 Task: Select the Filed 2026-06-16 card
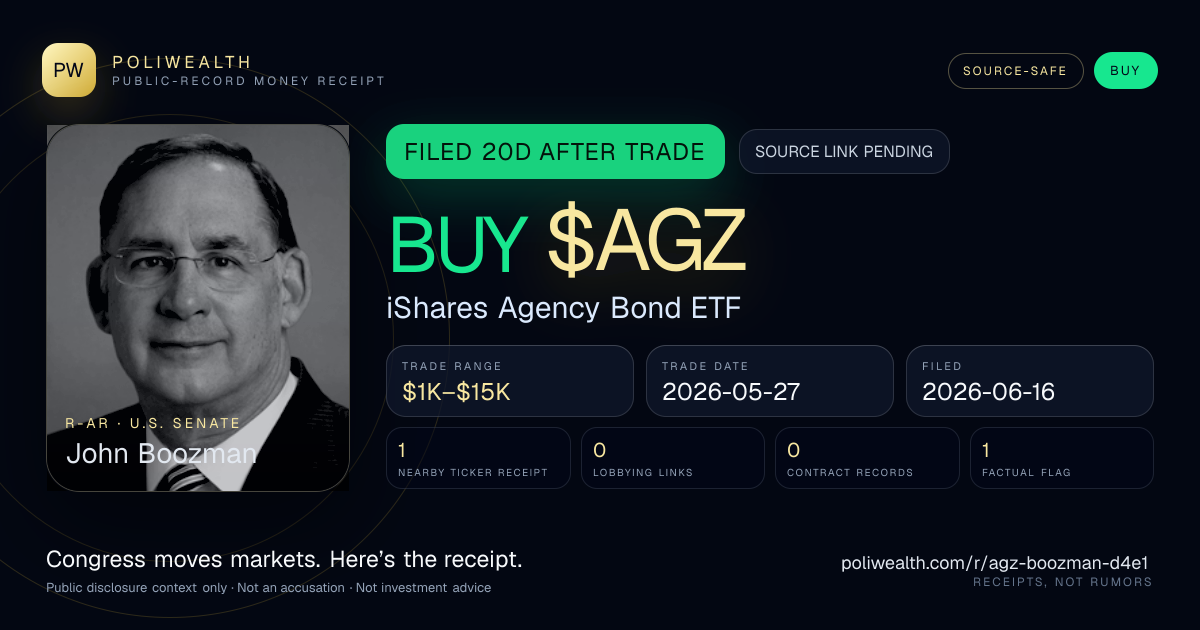tap(1030, 381)
